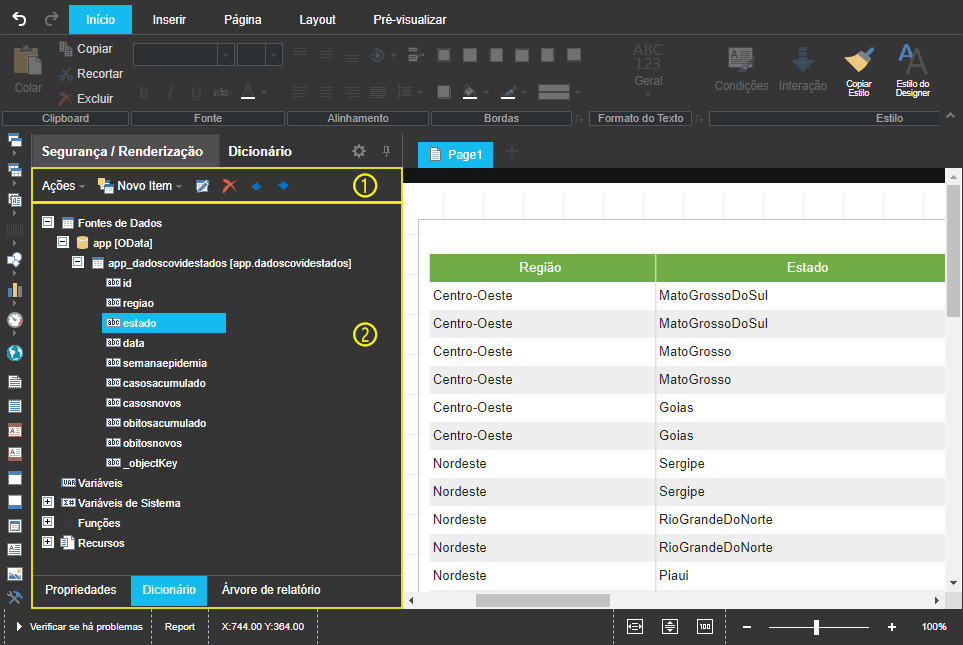The height and width of the screenshot is (645, 963).
Task: Toggle the word wrap option
Action: tap(416, 55)
